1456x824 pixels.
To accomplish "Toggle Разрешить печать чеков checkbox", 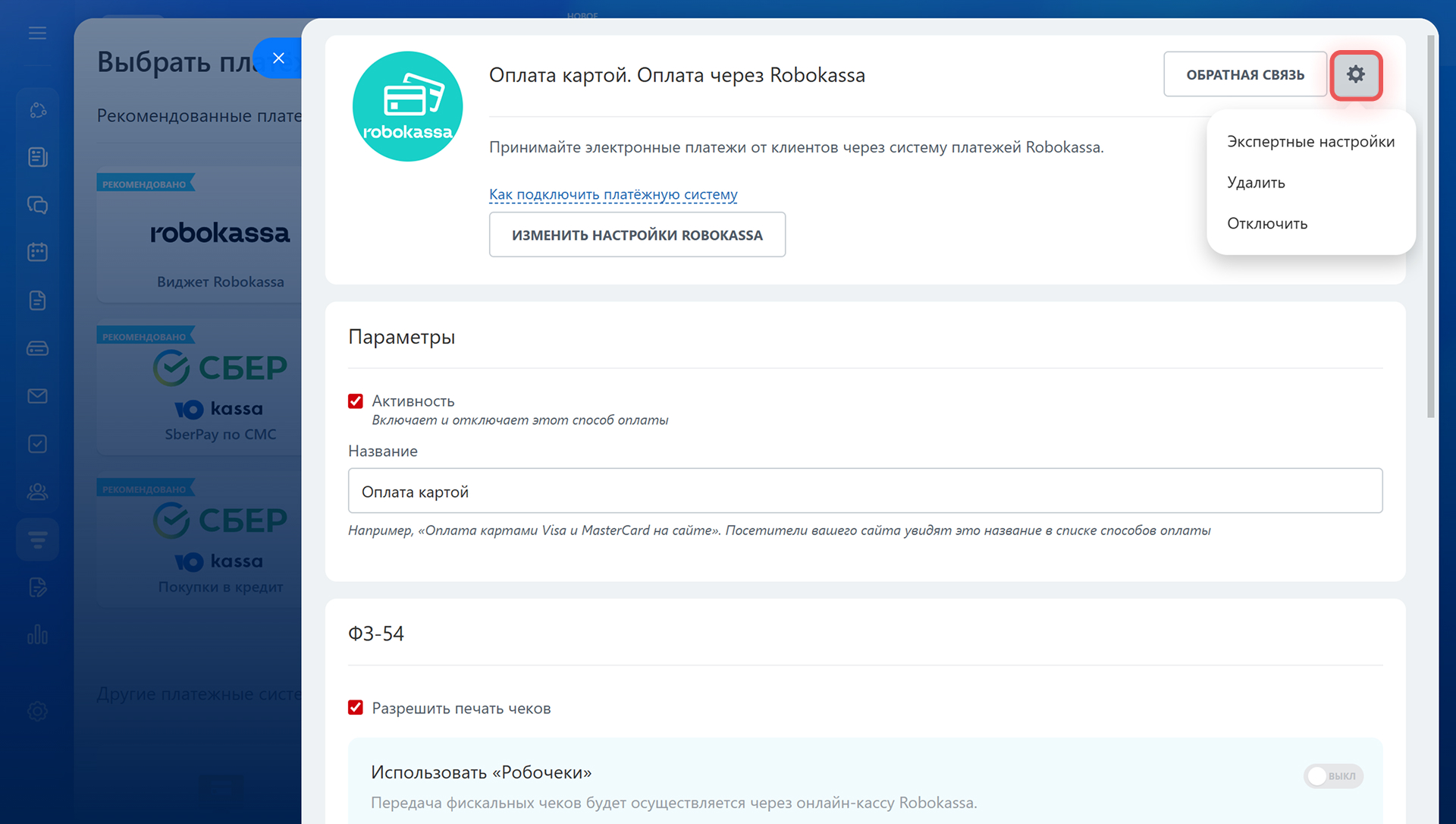I will (x=356, y=708).
